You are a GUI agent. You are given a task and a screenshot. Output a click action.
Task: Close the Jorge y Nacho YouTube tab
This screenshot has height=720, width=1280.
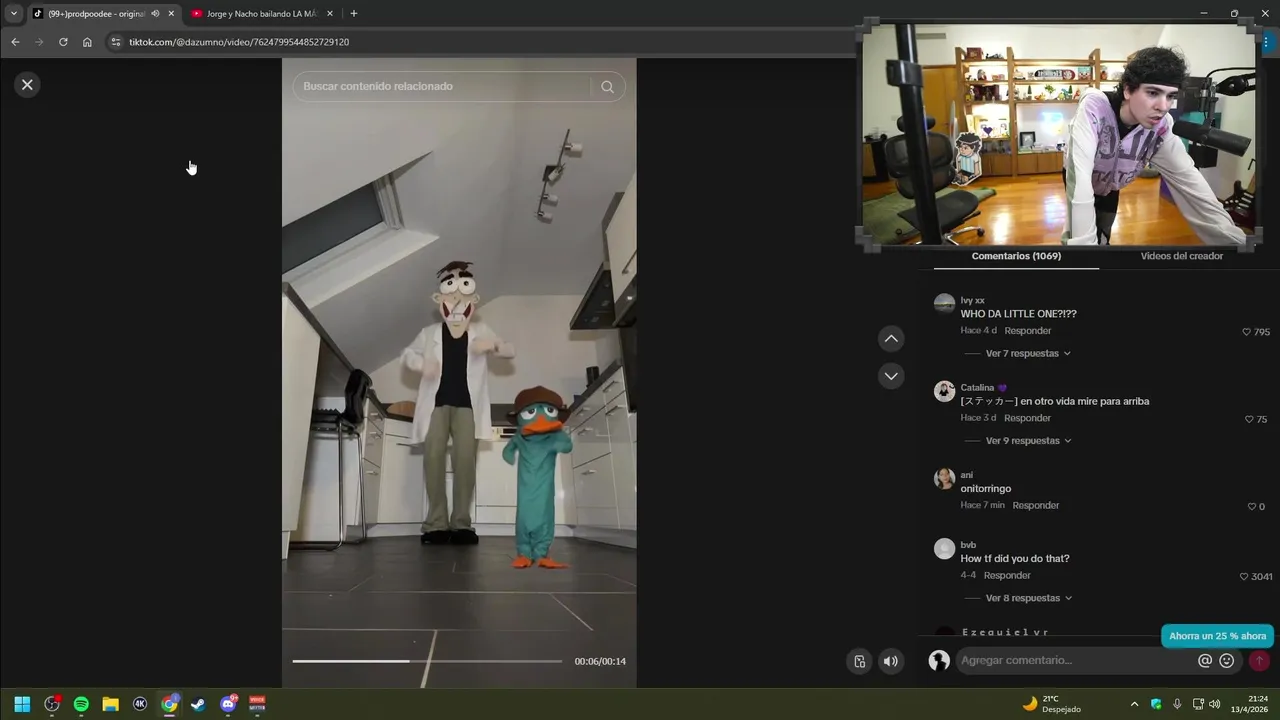click(x=330, y=14)
